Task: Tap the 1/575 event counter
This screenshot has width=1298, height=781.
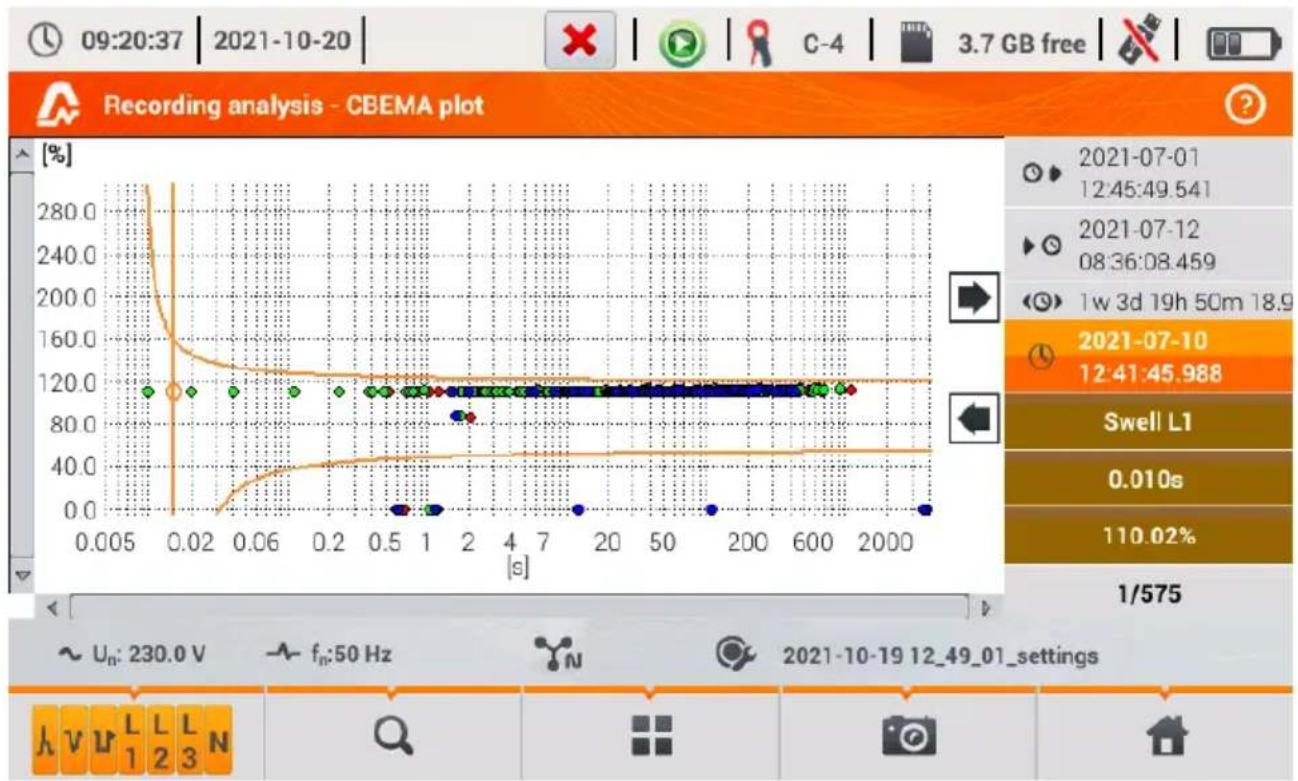Action: pyautogui.click(x=1151, y=594)
